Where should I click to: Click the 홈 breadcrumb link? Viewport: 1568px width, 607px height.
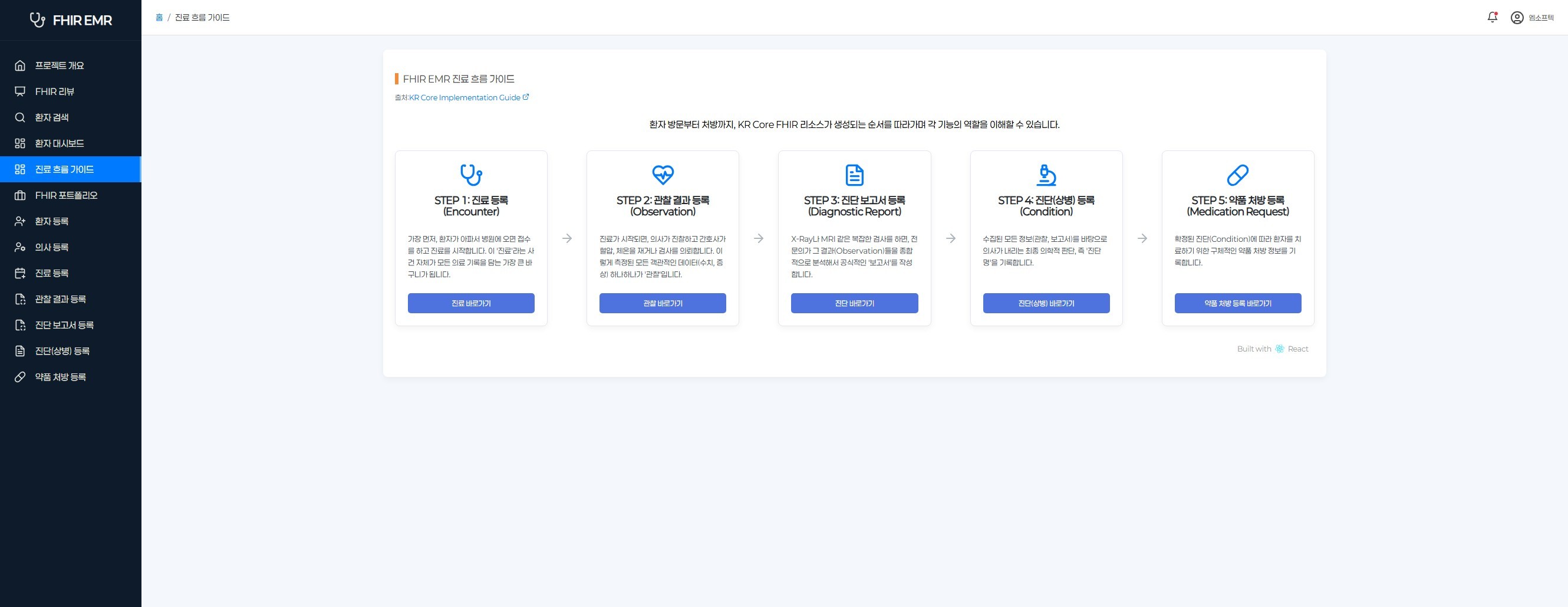[x=159, y=18]
